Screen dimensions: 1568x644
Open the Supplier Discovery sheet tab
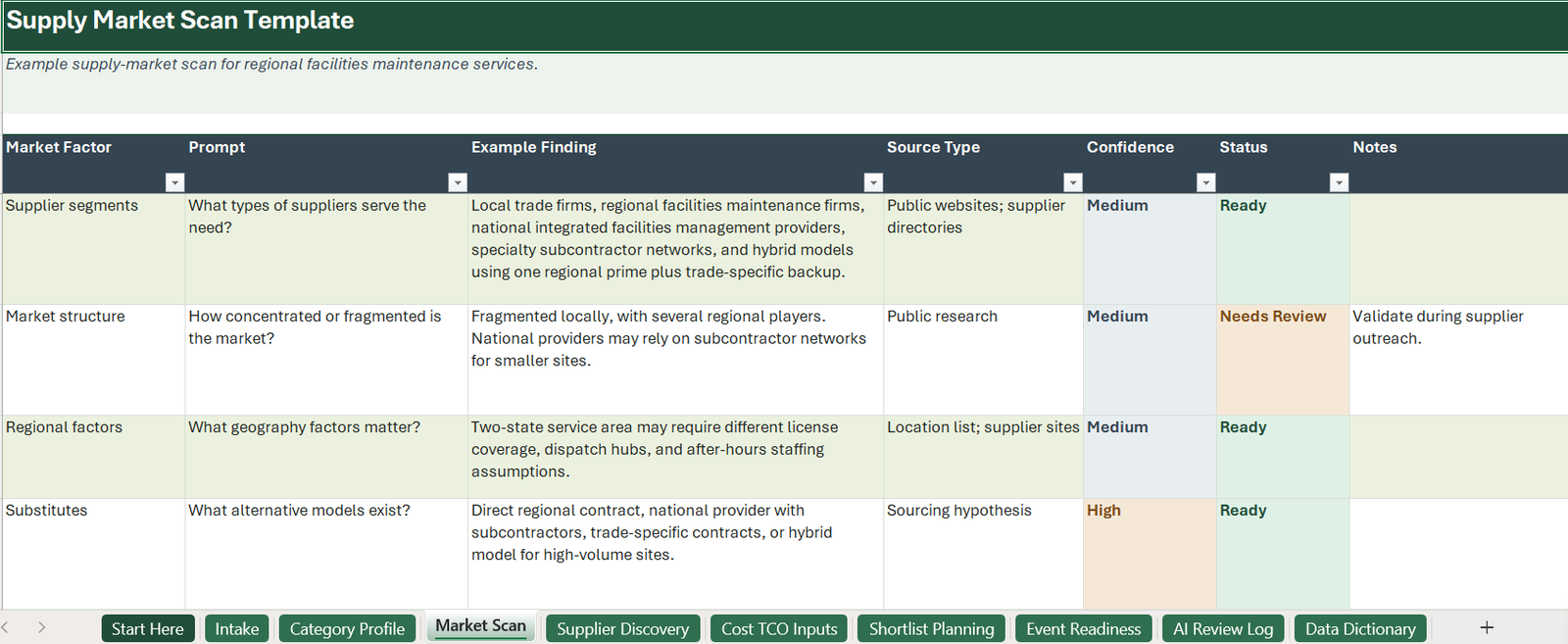coord(623,628)
